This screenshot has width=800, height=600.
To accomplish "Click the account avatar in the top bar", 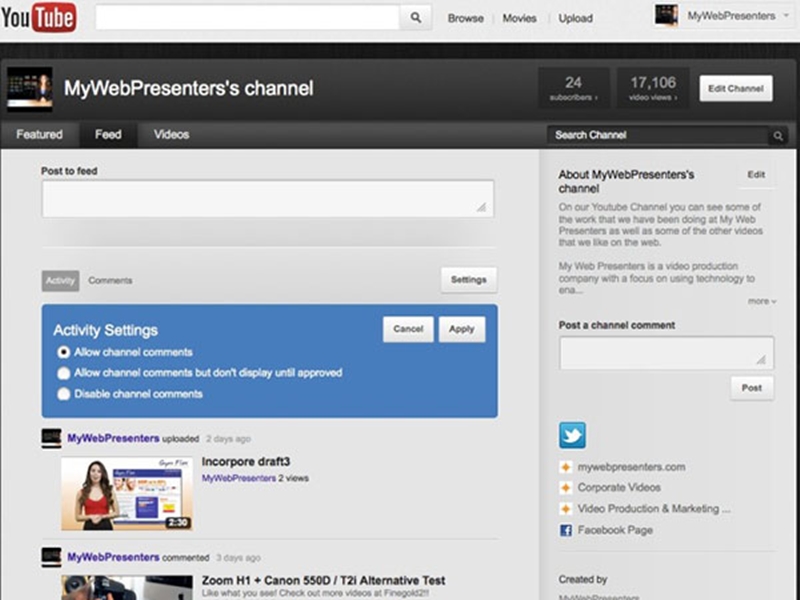I will click(x=666, y=15).
